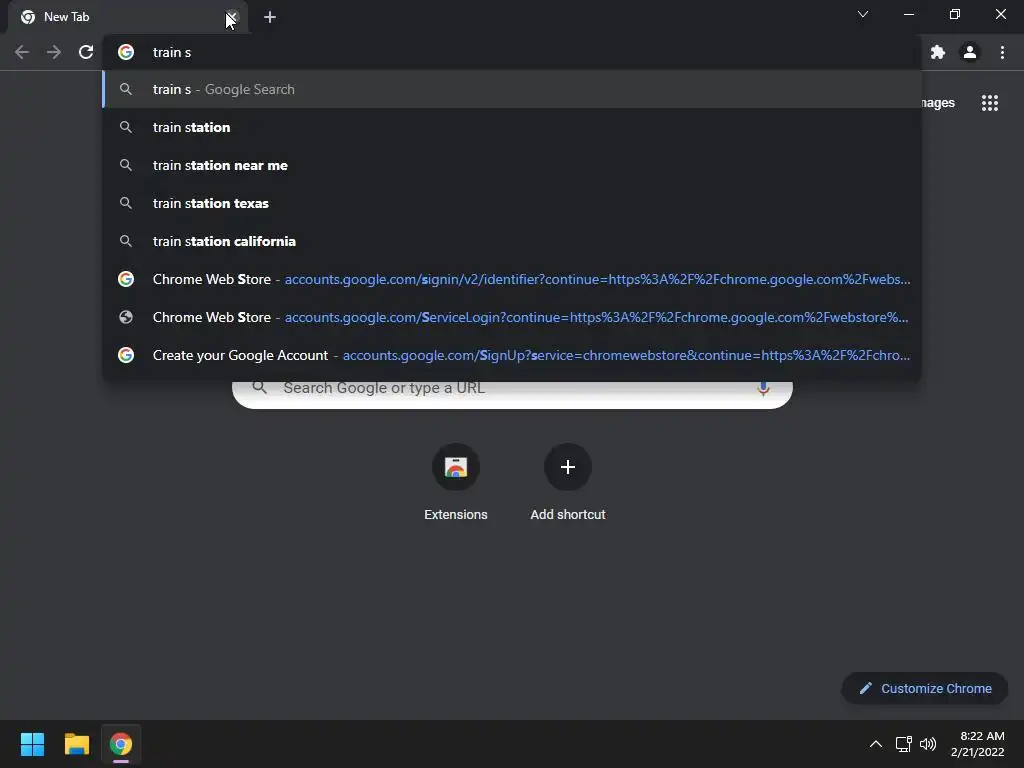Viewport: 1024px width, 768px height.
Task: Click the magnifier icon in the search box
Action: pyautogui.click(x=260, y=388)
